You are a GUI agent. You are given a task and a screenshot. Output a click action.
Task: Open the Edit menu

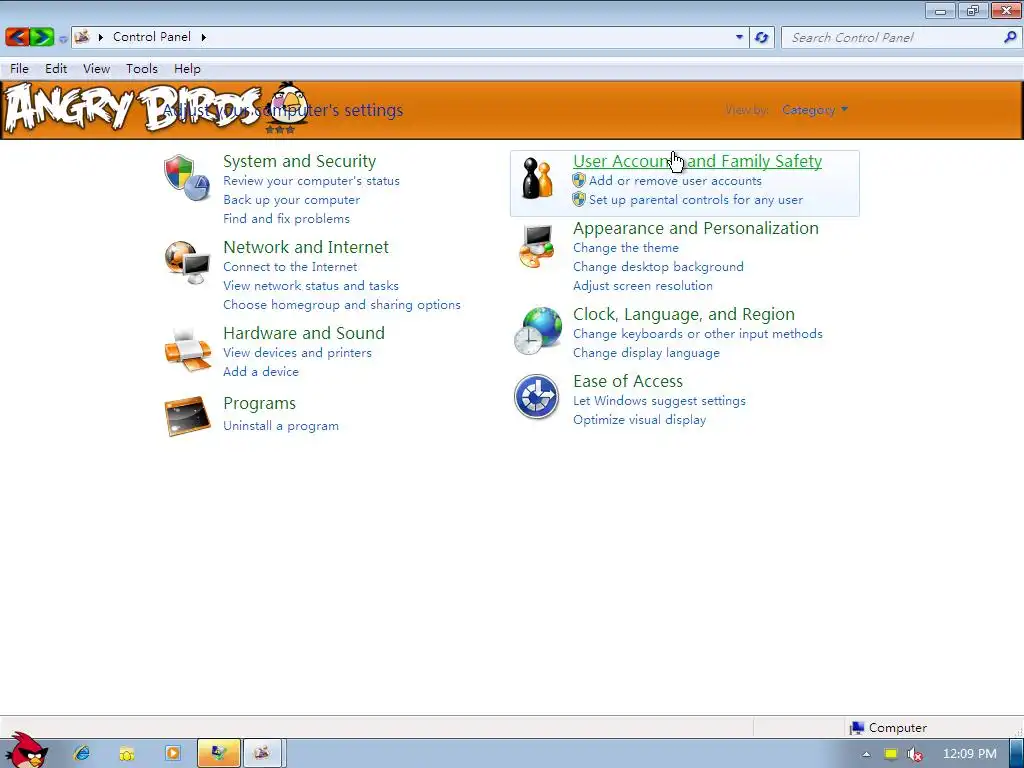(56, 69)
